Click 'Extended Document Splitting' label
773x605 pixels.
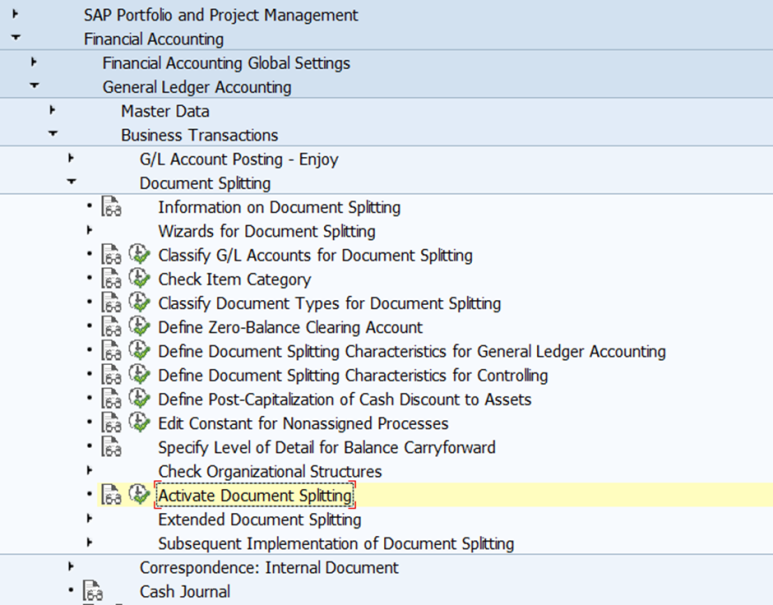259,520
